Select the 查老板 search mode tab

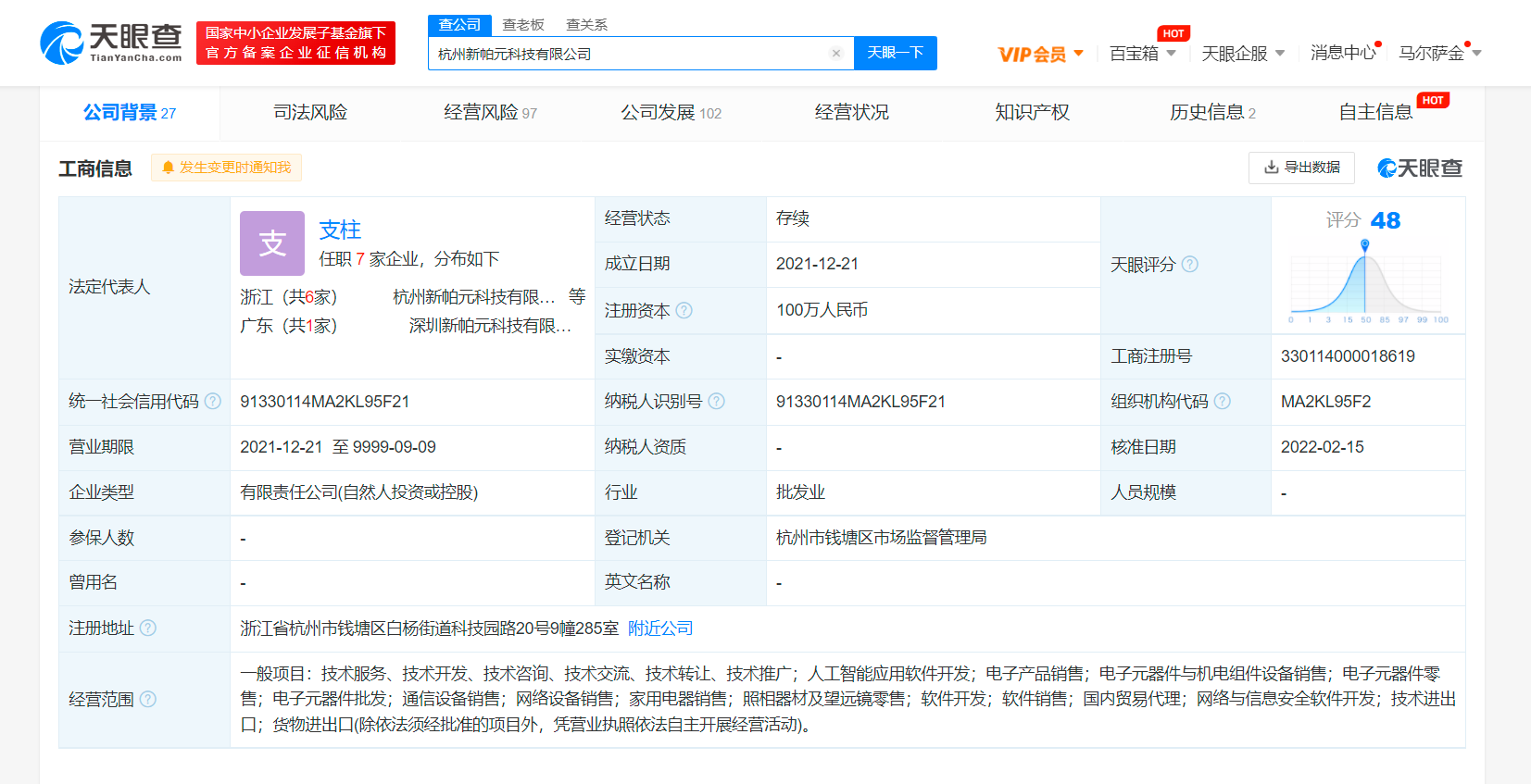click(523, 25)
